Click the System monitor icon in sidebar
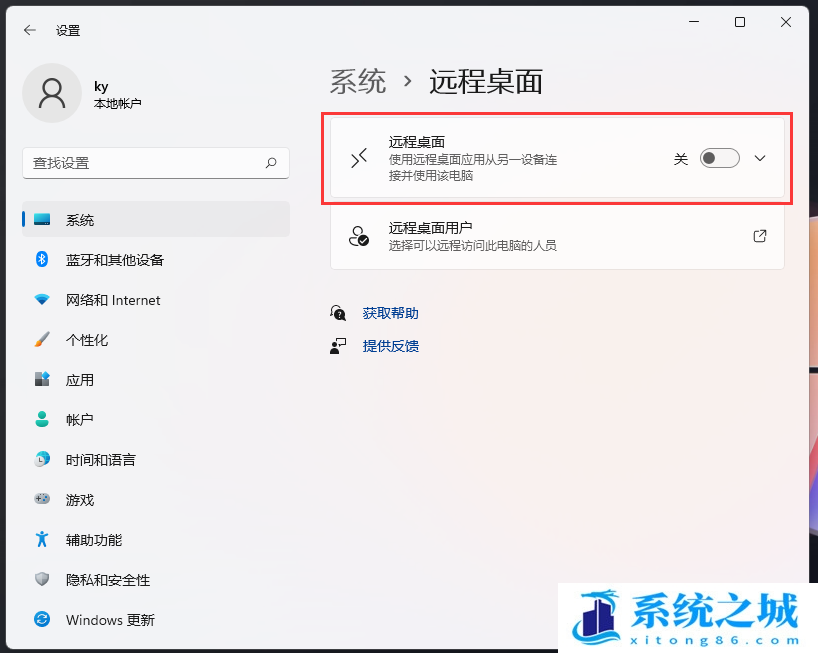This screenshot has width=818, height=653. pyautogui.click(x=42, y=219)
